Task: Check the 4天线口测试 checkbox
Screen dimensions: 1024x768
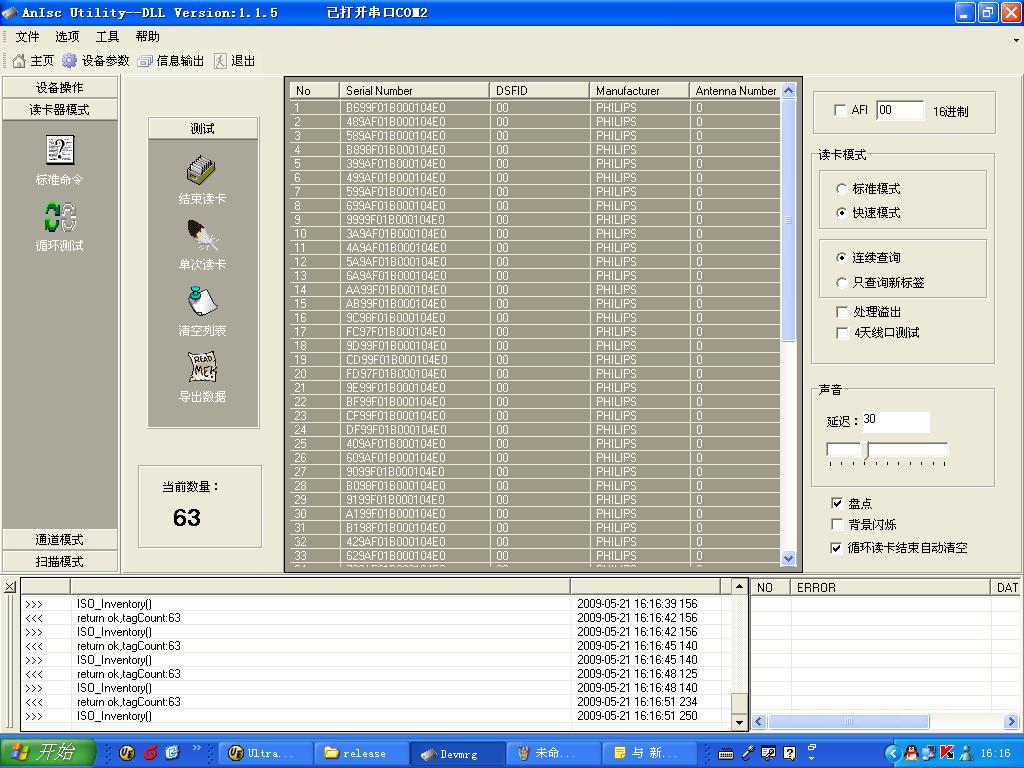Action: coord(842,333)
